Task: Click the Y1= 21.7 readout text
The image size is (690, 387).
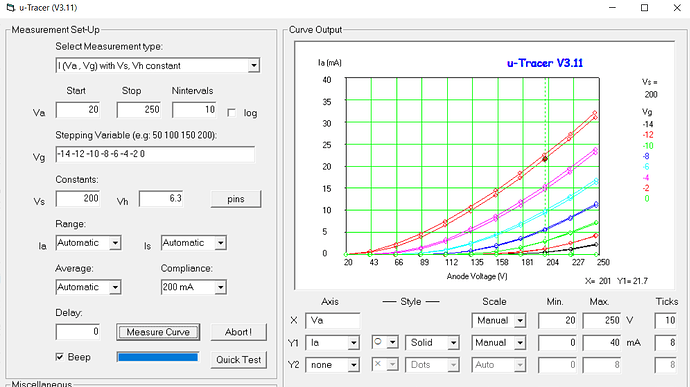Action: click(x=632, y=281)
